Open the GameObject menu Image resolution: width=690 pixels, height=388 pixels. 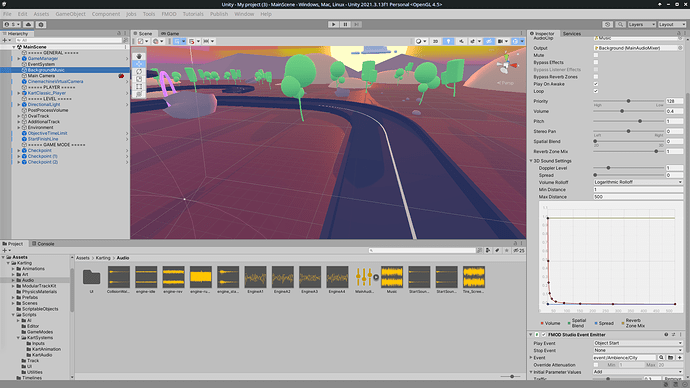70,14
